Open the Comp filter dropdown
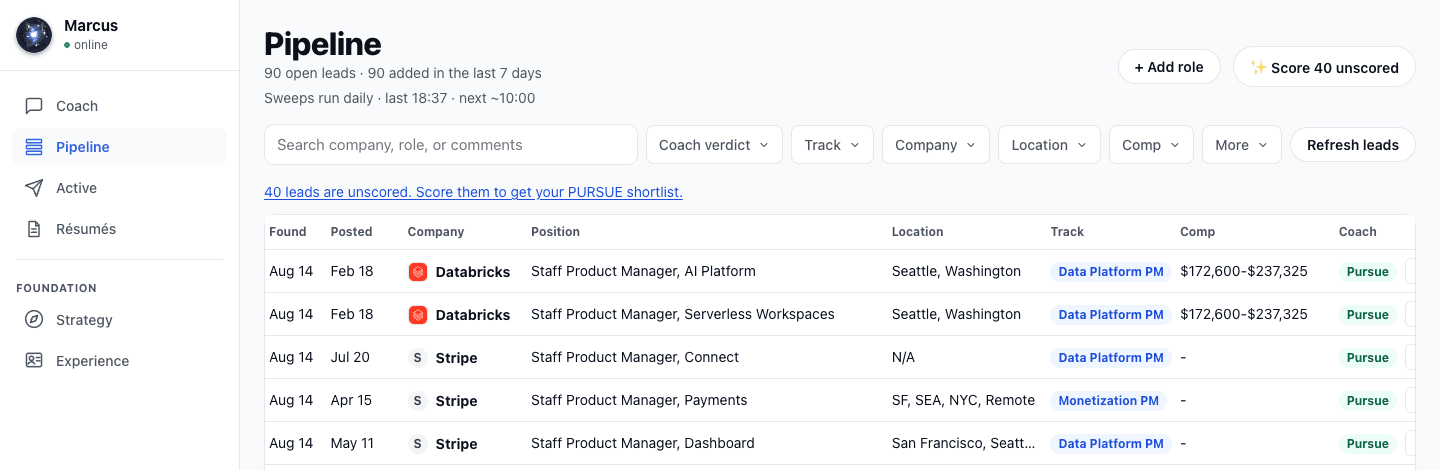Viewport: 1440px width, 470px height. [x=1151, y=145]
